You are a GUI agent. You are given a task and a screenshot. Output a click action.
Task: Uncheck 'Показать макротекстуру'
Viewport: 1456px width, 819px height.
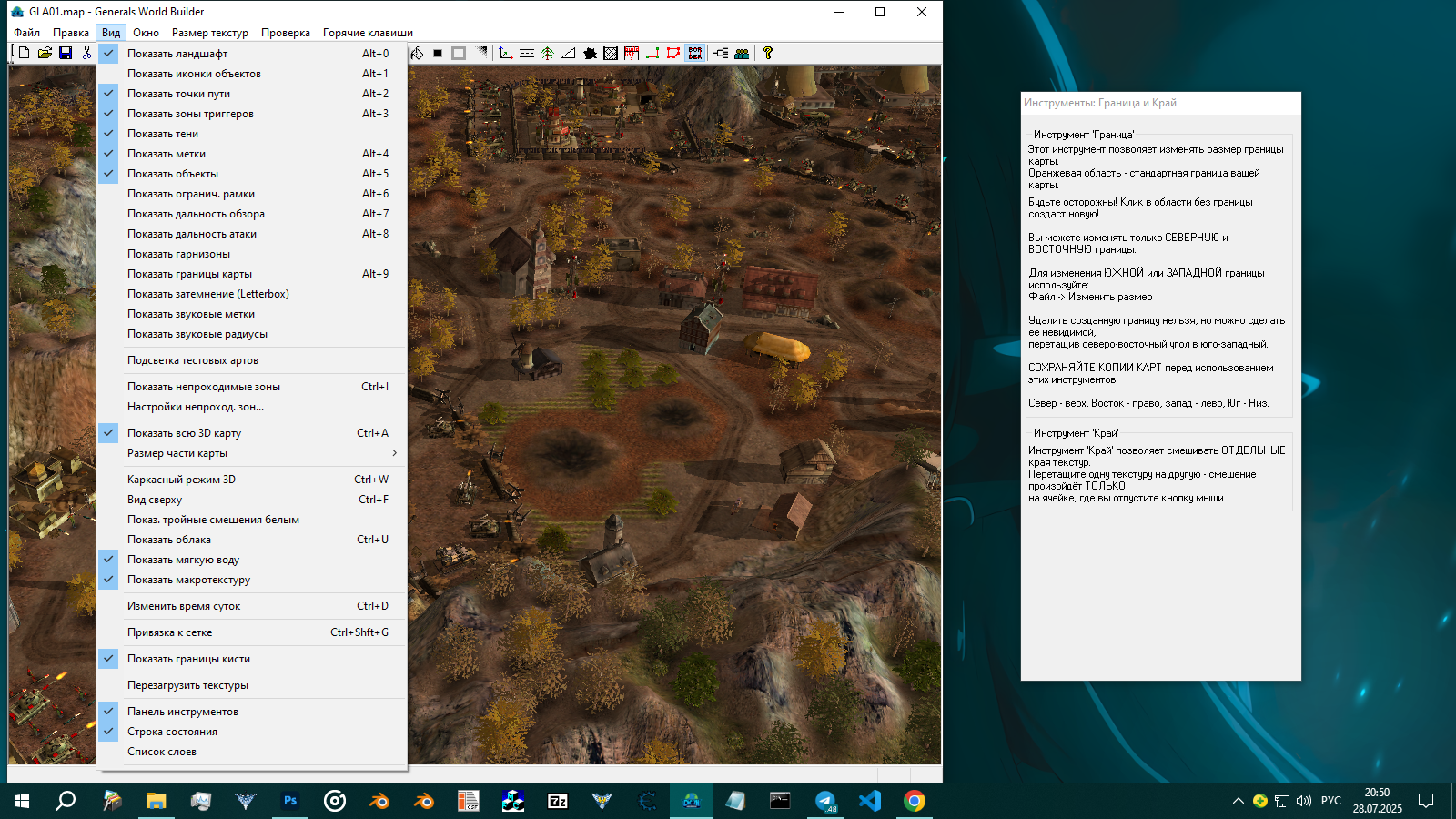252,580
